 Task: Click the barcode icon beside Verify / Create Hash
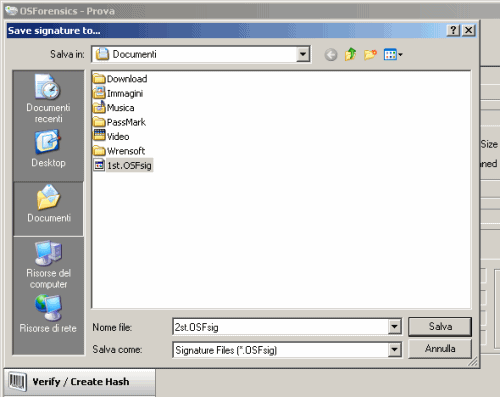18,381
